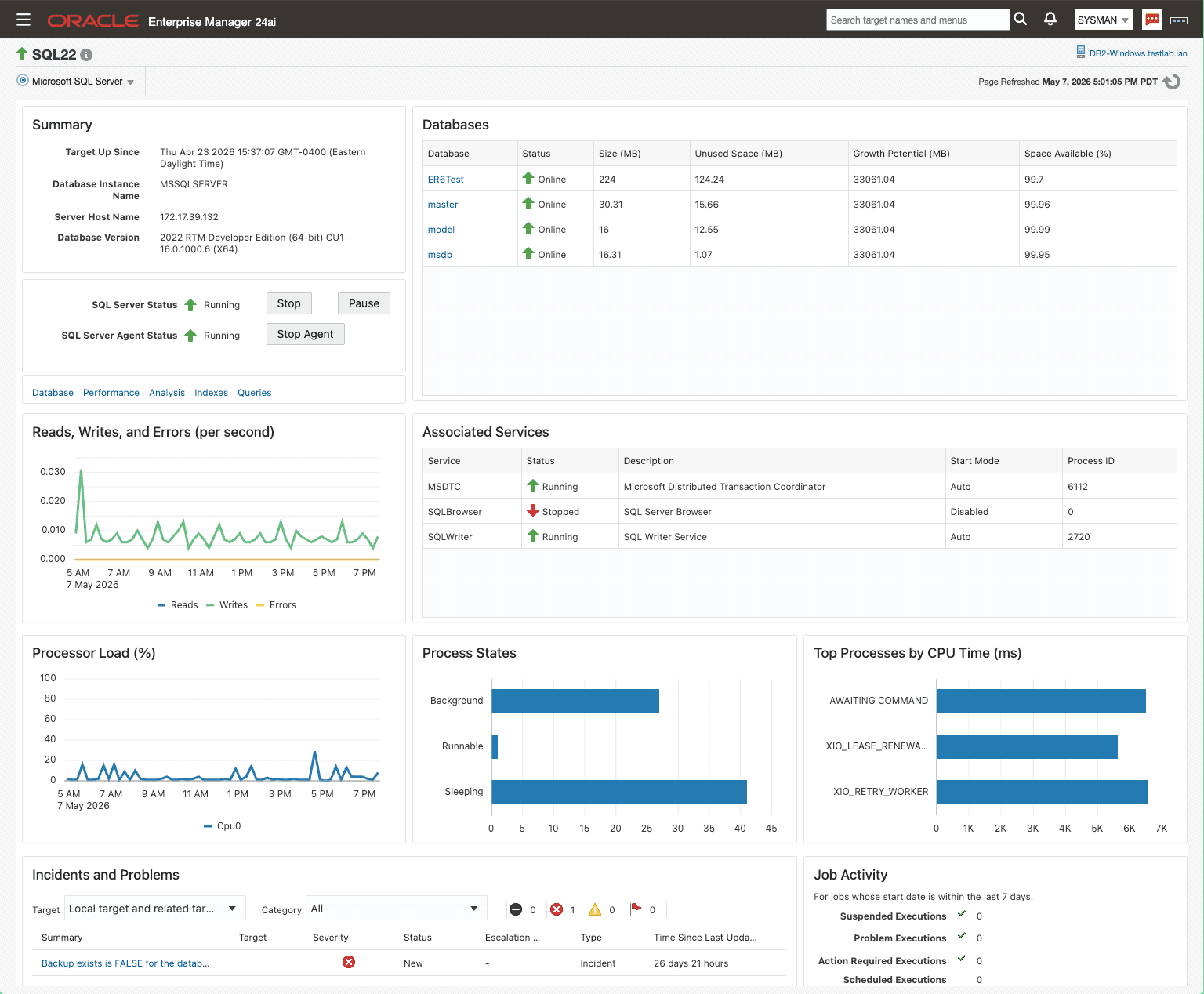Open the master database link

[x=443, y=205]
